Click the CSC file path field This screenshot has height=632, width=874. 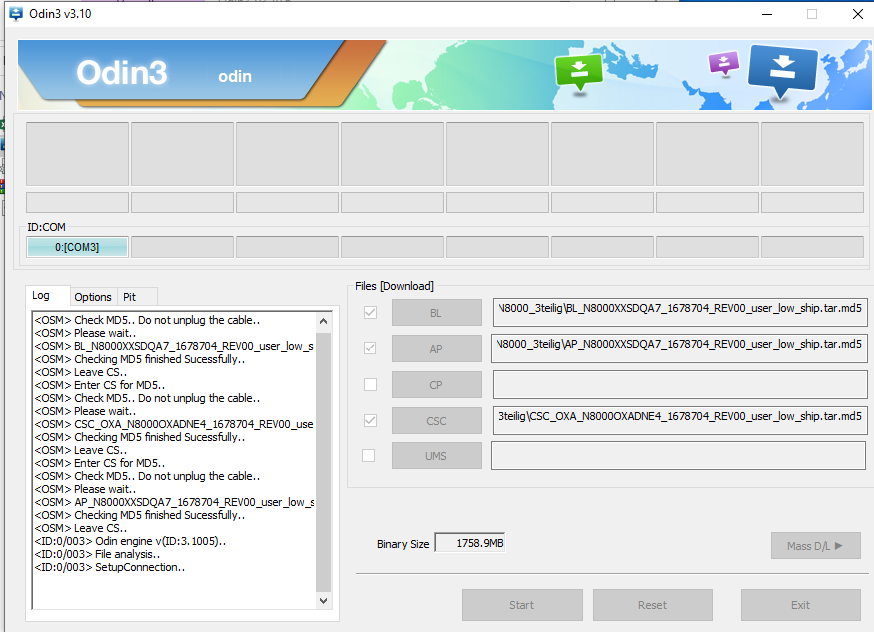pos(679,420)
